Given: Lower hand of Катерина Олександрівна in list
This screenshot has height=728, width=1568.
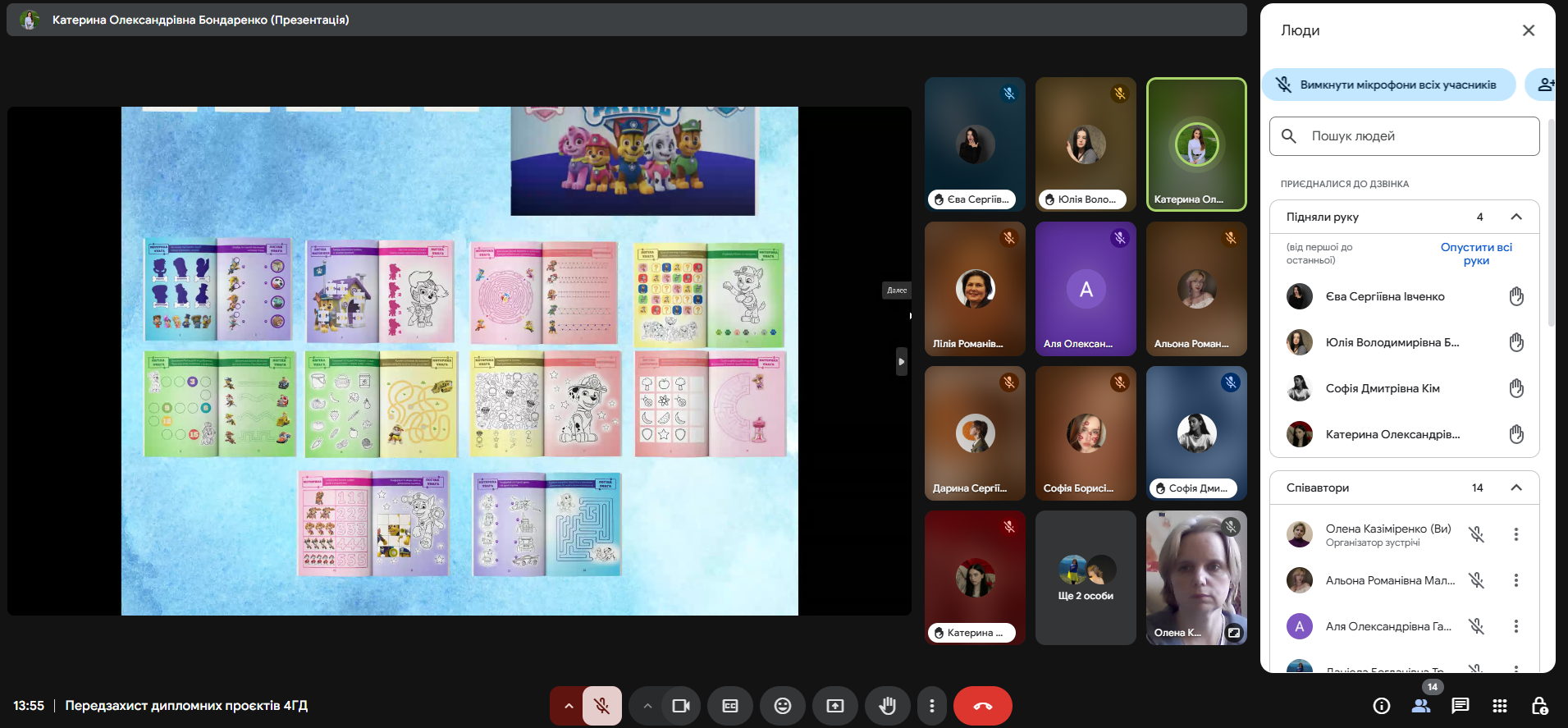Looking at the screenshot, I should pos(1516,434).
